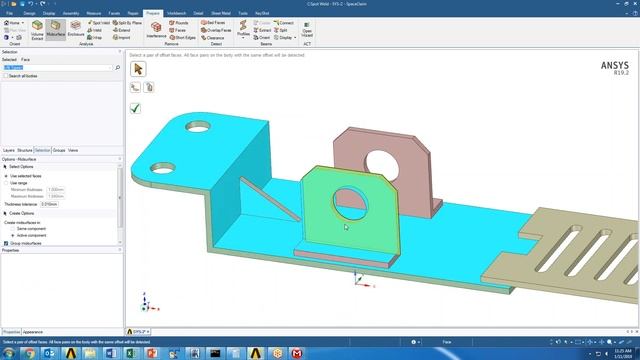640x360 pixels.
Task: Select the Rounds removal tool
Action: [x=179, y=23]
